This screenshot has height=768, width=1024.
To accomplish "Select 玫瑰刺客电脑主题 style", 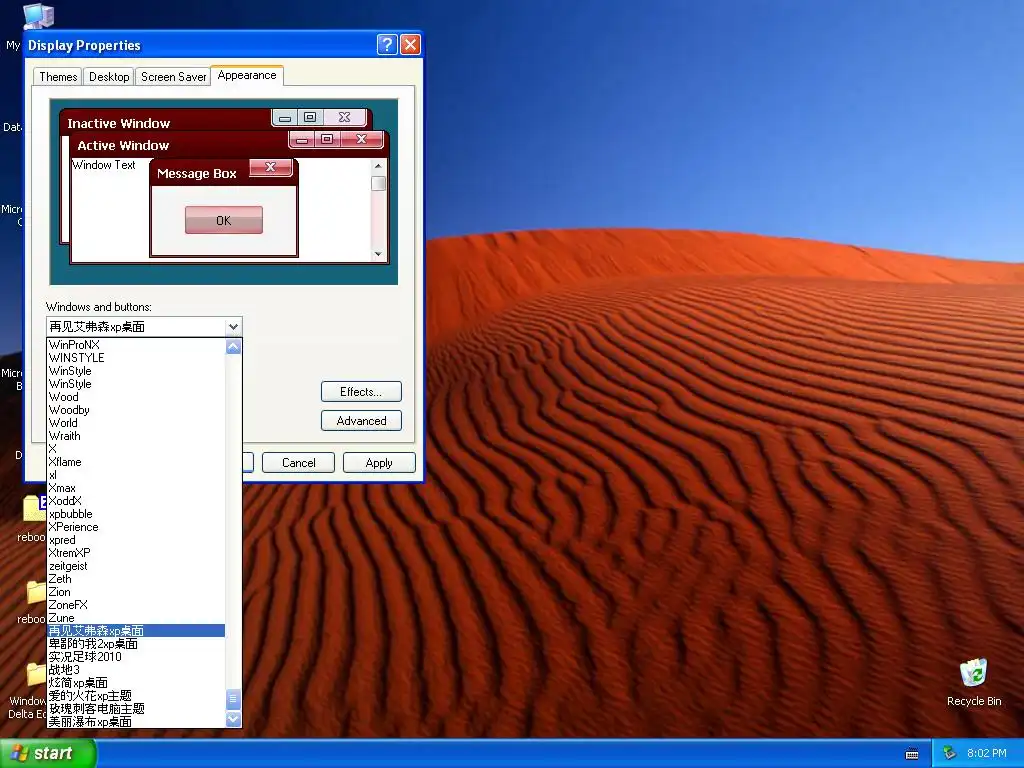I will tap(136, 709).
